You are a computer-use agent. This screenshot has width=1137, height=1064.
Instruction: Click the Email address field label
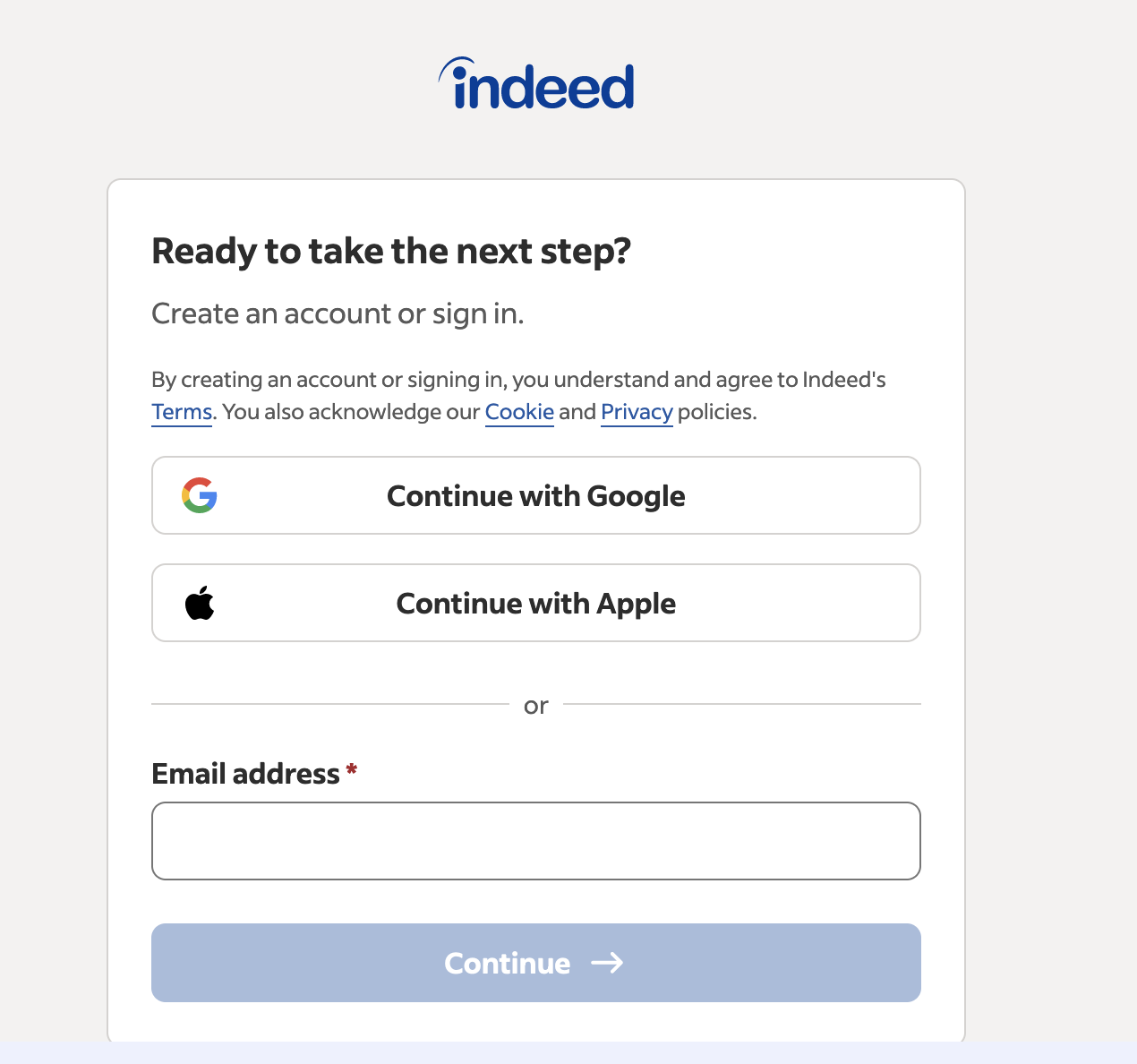coord(245,774)
